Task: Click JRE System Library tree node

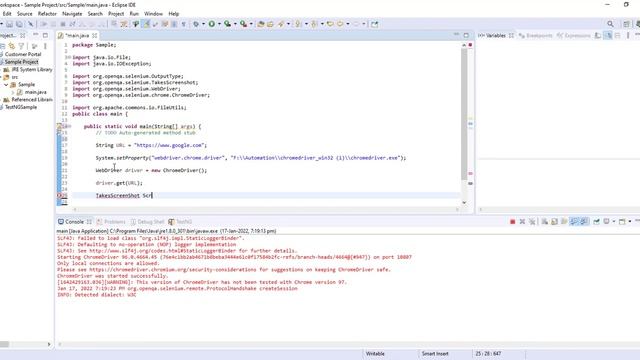Action: point(32,69)
